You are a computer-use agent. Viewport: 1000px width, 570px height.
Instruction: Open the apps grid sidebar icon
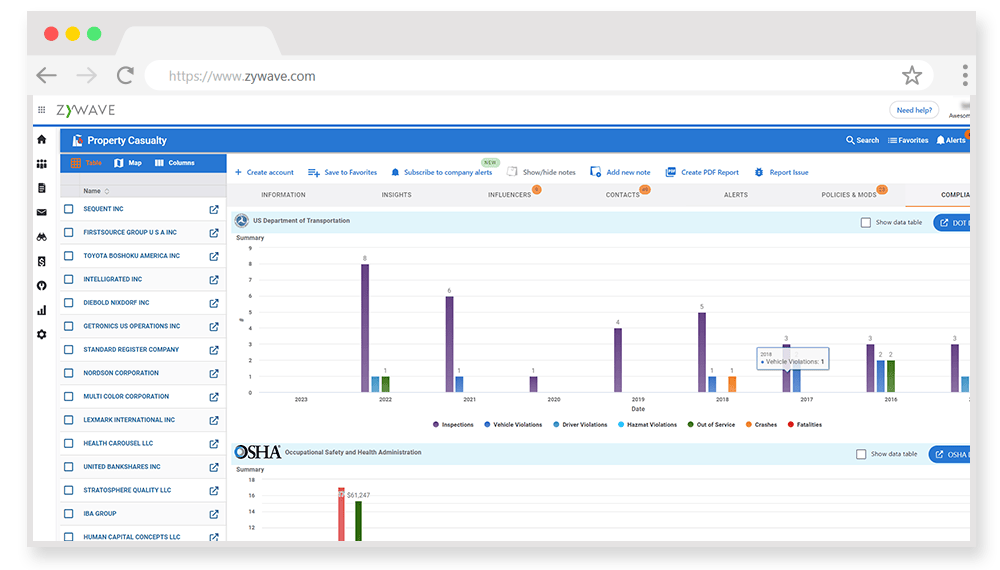click(41, 164)
